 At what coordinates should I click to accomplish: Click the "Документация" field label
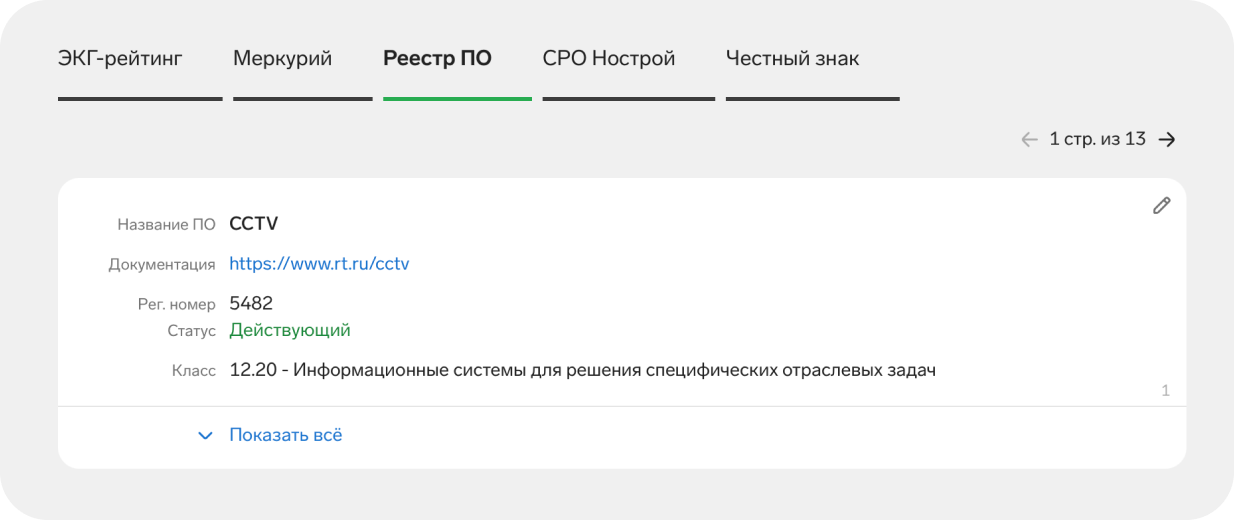point(162,265)
